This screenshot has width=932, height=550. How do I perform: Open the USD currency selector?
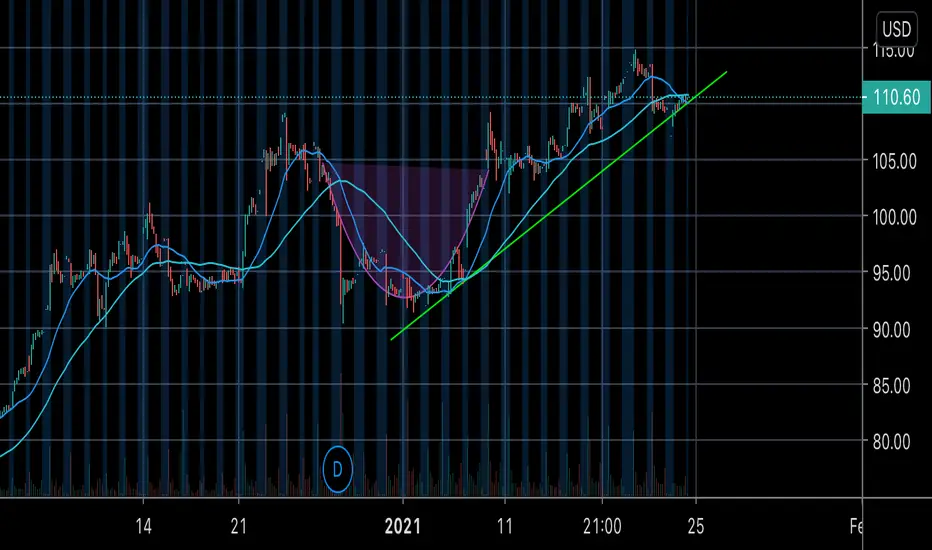tap(896, 29)
